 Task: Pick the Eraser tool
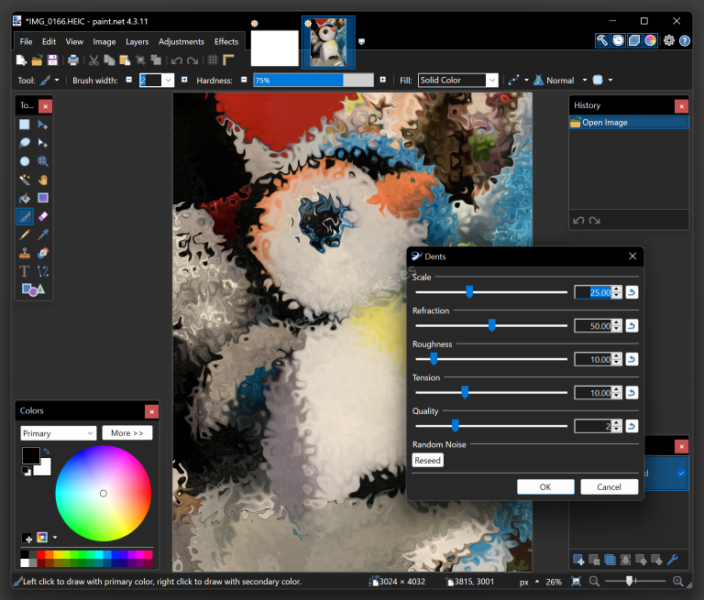[43, 216]
